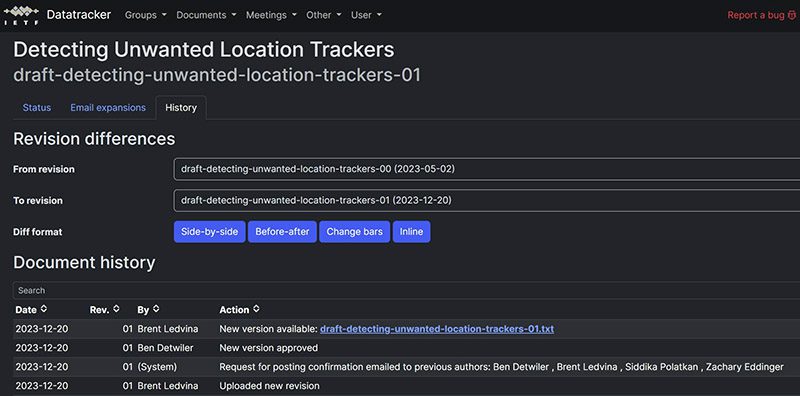Select the Change bars diff button

point(355,232)
